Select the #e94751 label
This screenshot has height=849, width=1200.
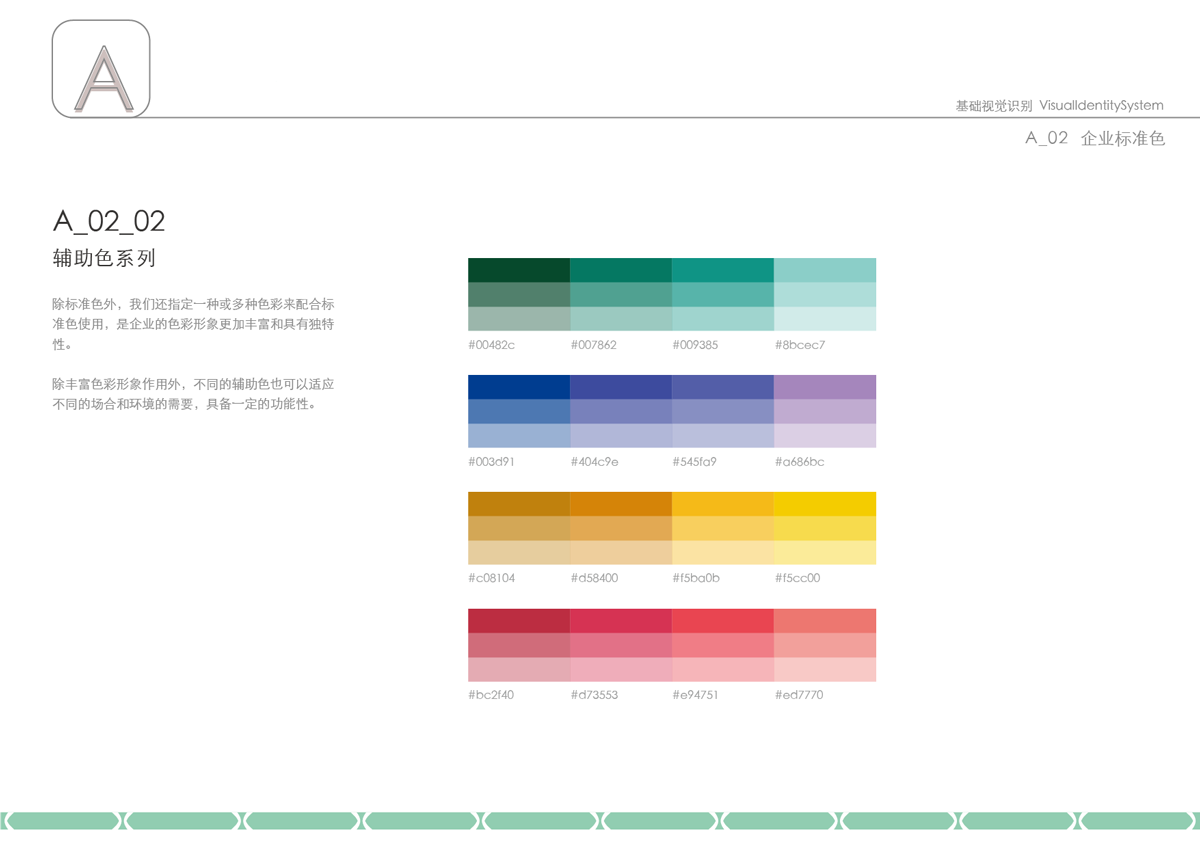[x=695, y=695]
